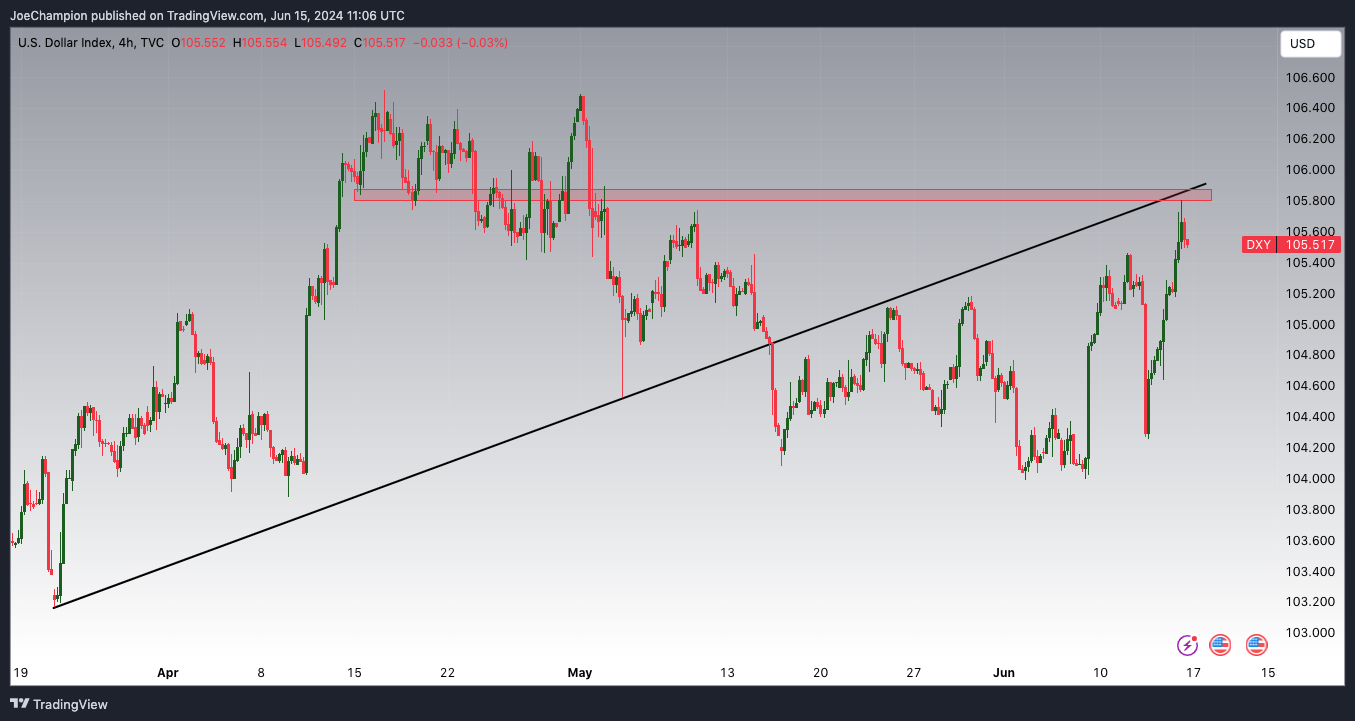The width and height of the screenshot is (1355, 721).
Task: Click the 103.800 price axis label
Action: pos(1310,510)
